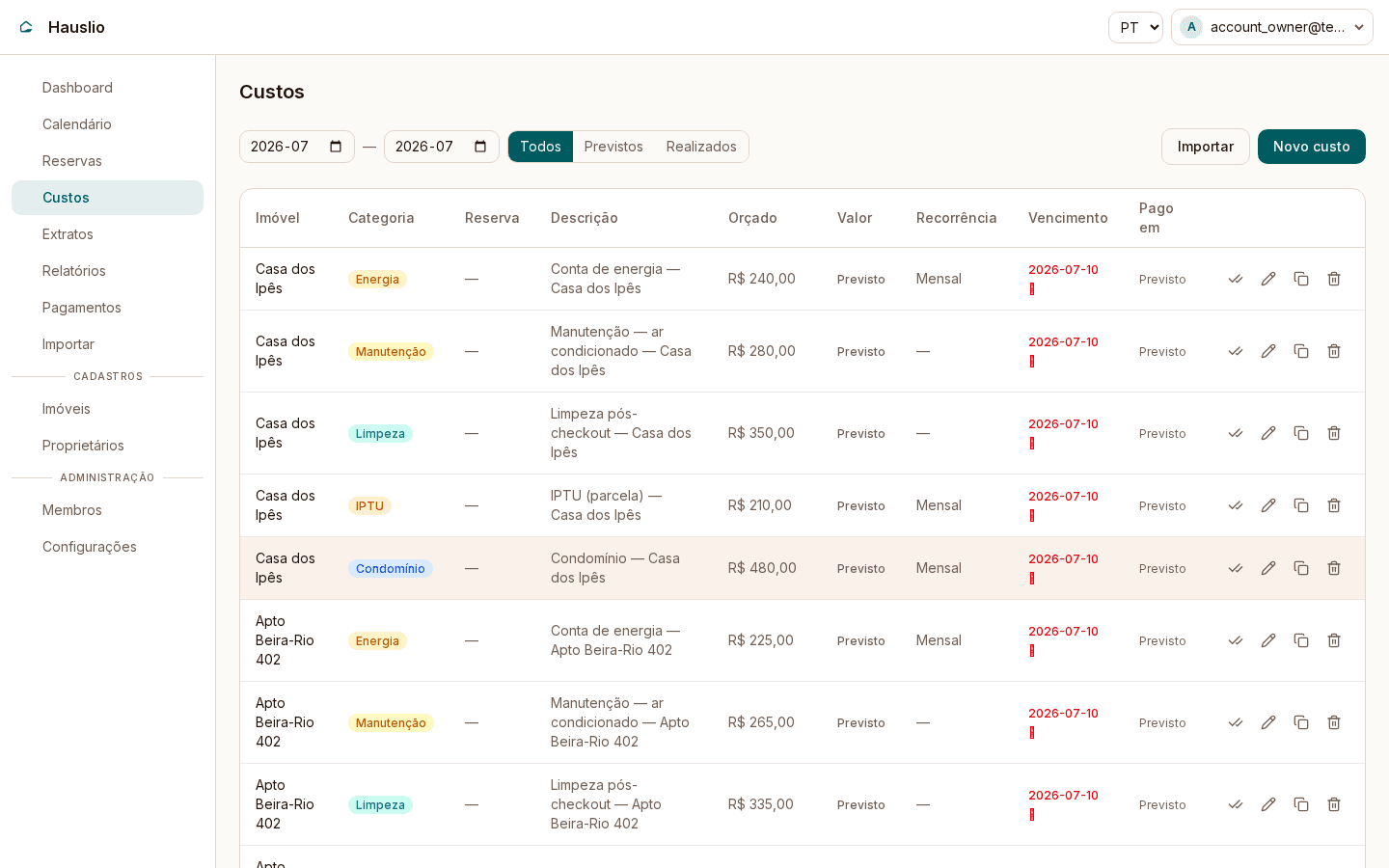Screen dimensions: 1389x868
Task: Open the end month calendar picker
Action: click(x=480, y=147)
